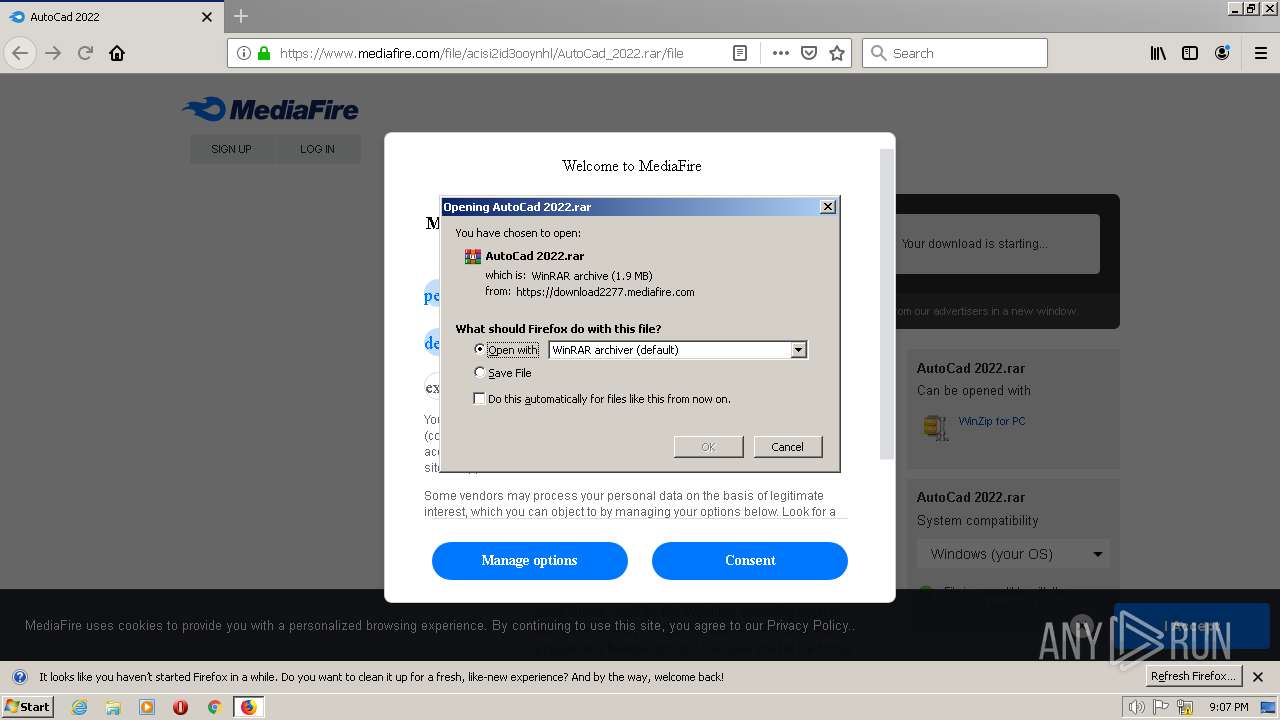Click the Firefox forward arrow button
The height and width of the screenshot is (720, 1280).
pos(53,53)
